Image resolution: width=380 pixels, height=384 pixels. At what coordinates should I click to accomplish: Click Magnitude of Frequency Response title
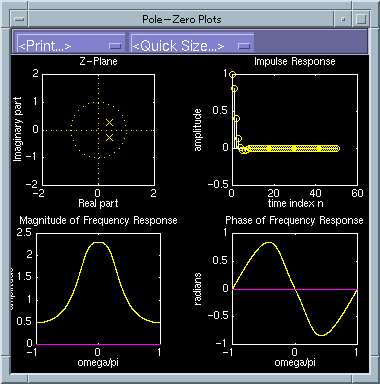(x=98, y=220)
